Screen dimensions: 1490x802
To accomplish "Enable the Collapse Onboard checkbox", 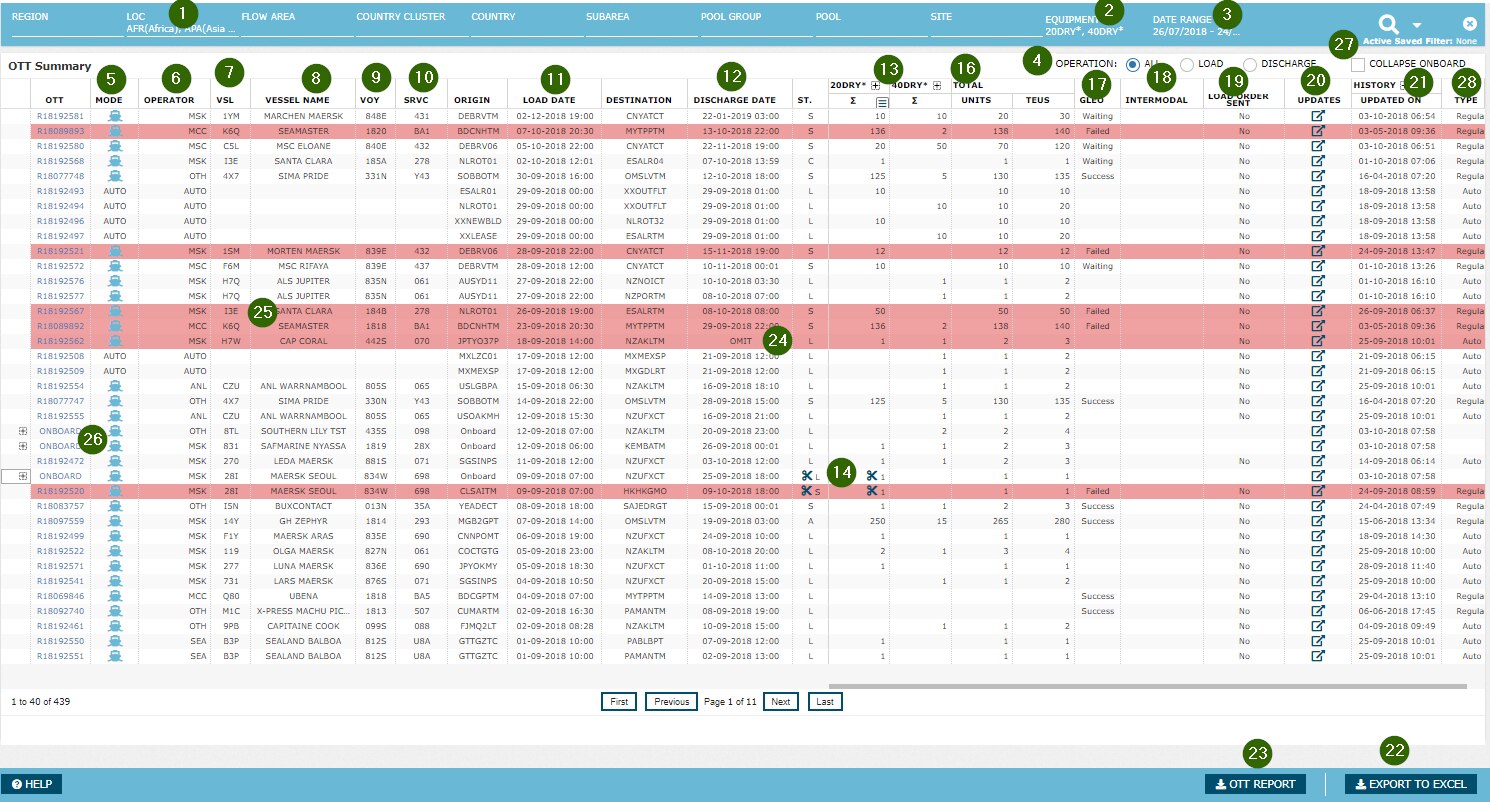I will pyautogui.click(x=1358, y=64).
